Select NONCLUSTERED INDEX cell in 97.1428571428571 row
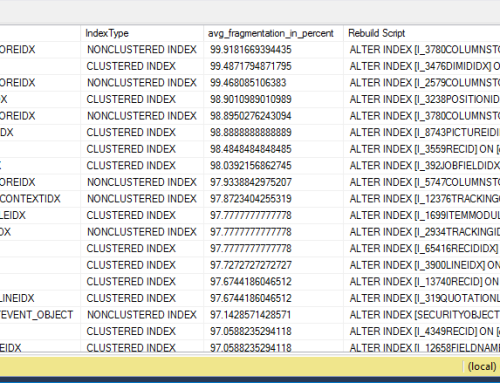 point(142,315)
